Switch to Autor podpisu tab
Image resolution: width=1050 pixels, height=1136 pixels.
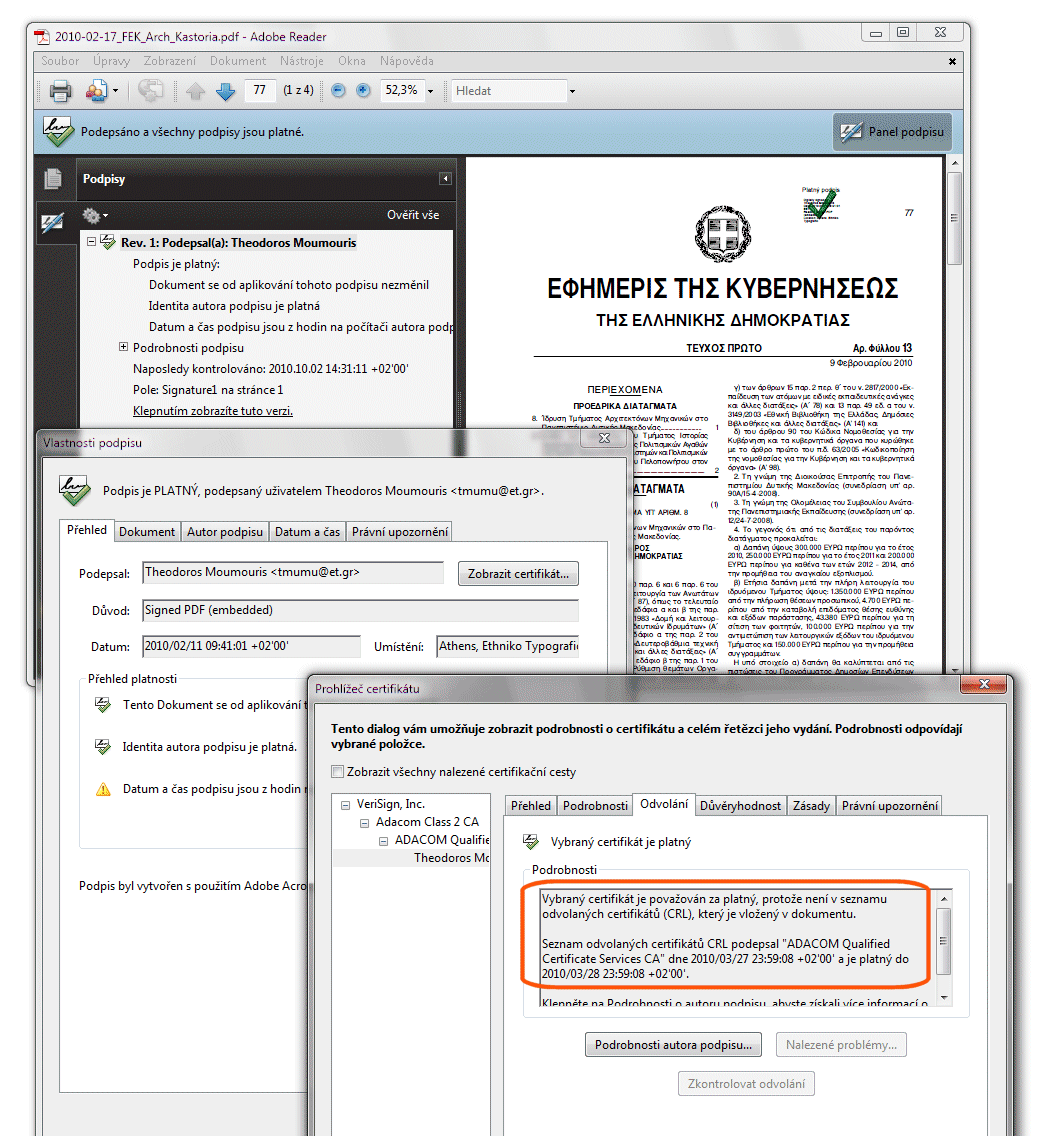click(225, 532)
